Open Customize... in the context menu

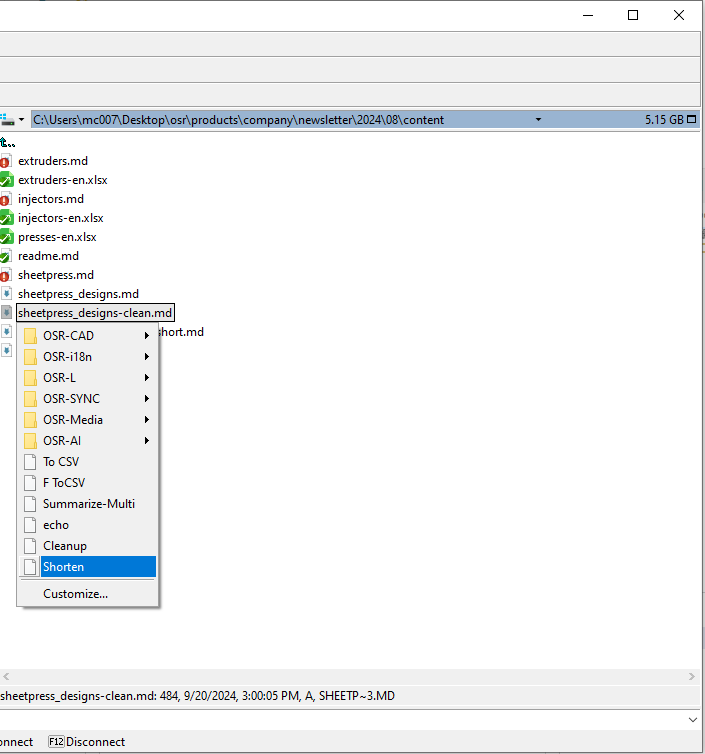75,594
